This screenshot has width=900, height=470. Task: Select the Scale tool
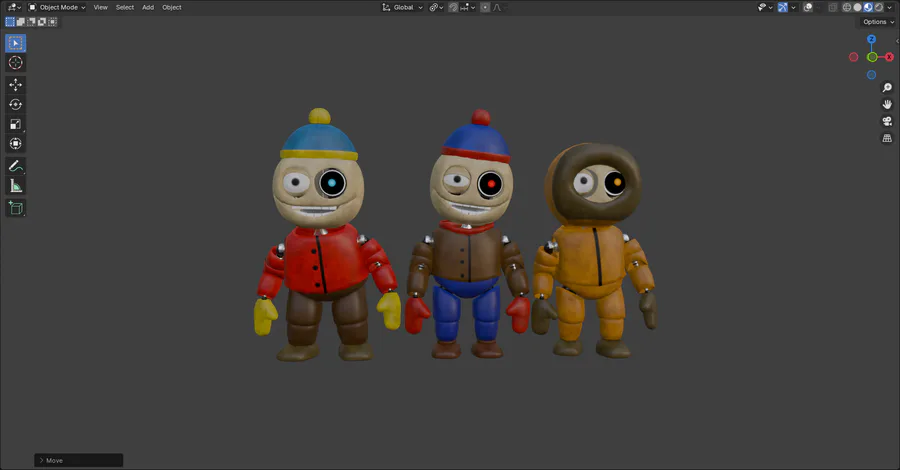tap(15, 124)
